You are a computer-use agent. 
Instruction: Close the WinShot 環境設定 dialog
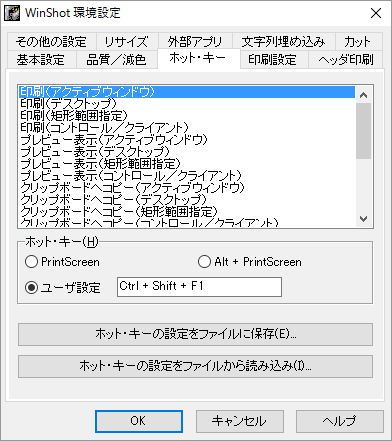tap(376, 13)
